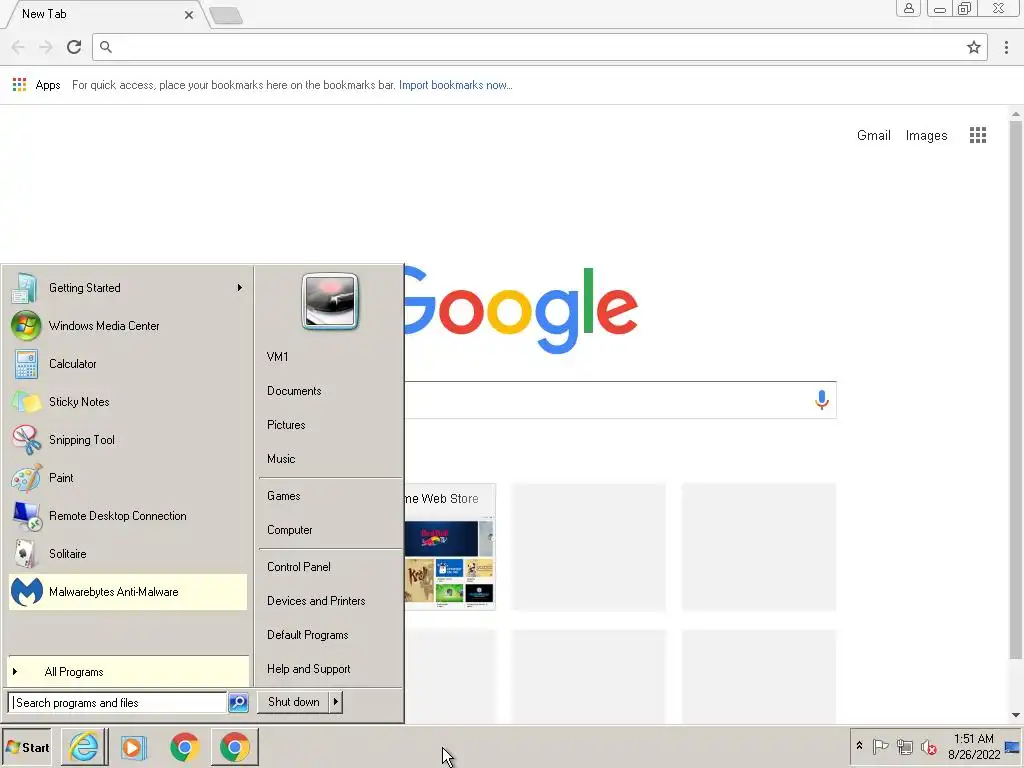Launch Malwarebytes Anti-Malware
The width and height of the screenshot is (1024, 768).
128,592
